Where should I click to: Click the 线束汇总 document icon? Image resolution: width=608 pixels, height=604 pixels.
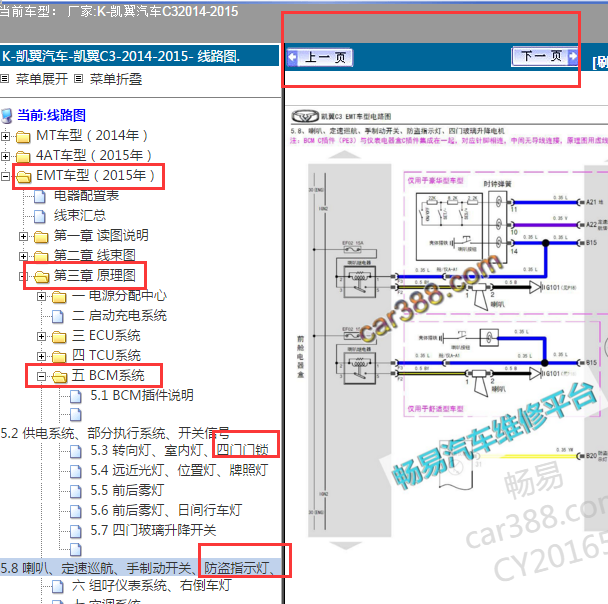[x=40, y=216]
